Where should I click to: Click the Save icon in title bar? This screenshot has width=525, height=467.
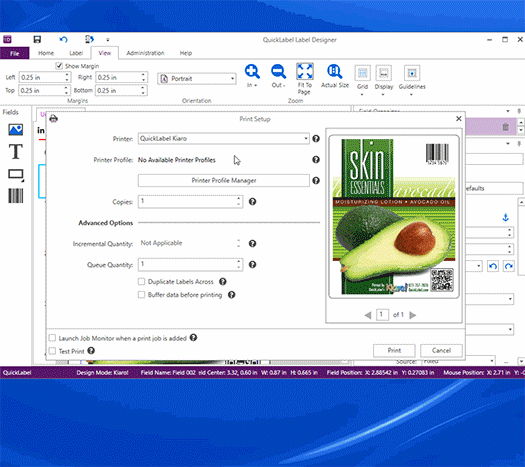pyautogui.click(x=37, y=40)
